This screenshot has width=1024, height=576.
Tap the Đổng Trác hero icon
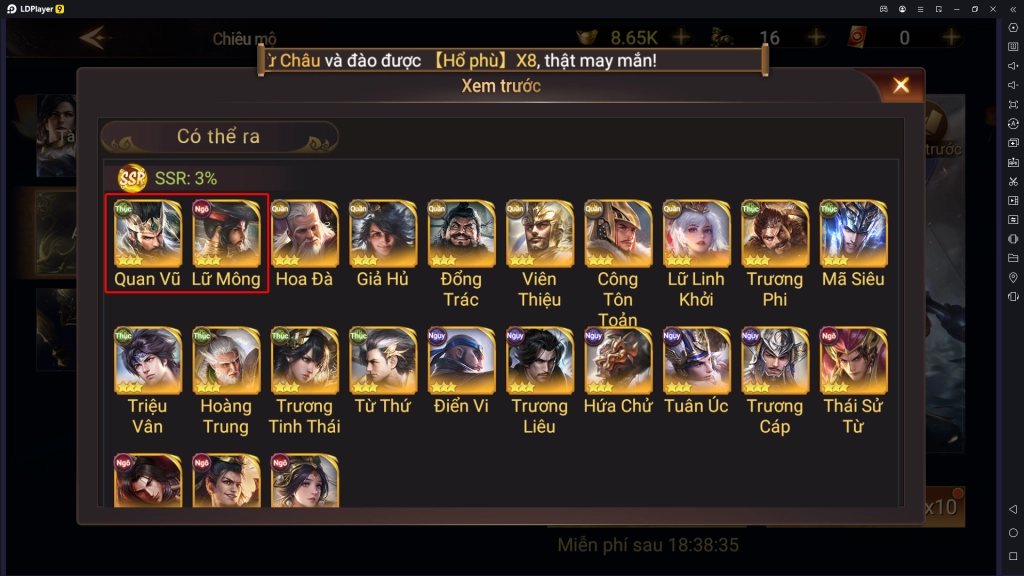pos(461,234)
